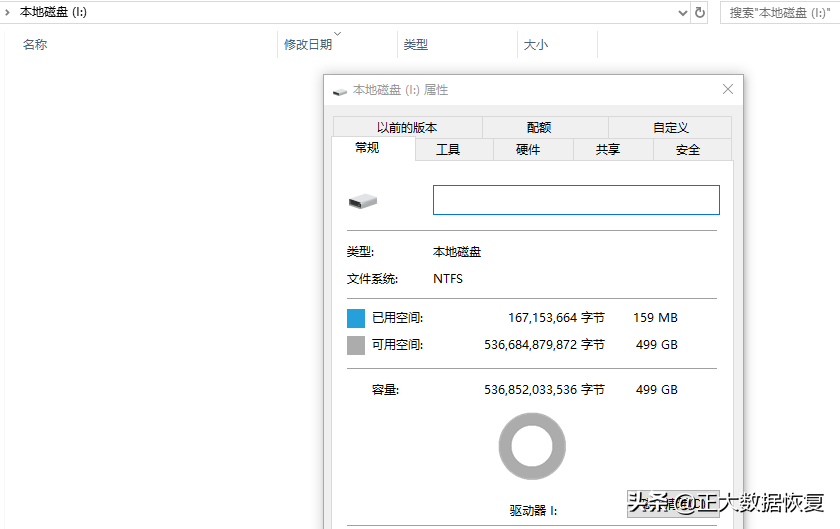The image size is (840, 529).
Task: Click the 驱动器 I: label
Action: pos(533,511)
